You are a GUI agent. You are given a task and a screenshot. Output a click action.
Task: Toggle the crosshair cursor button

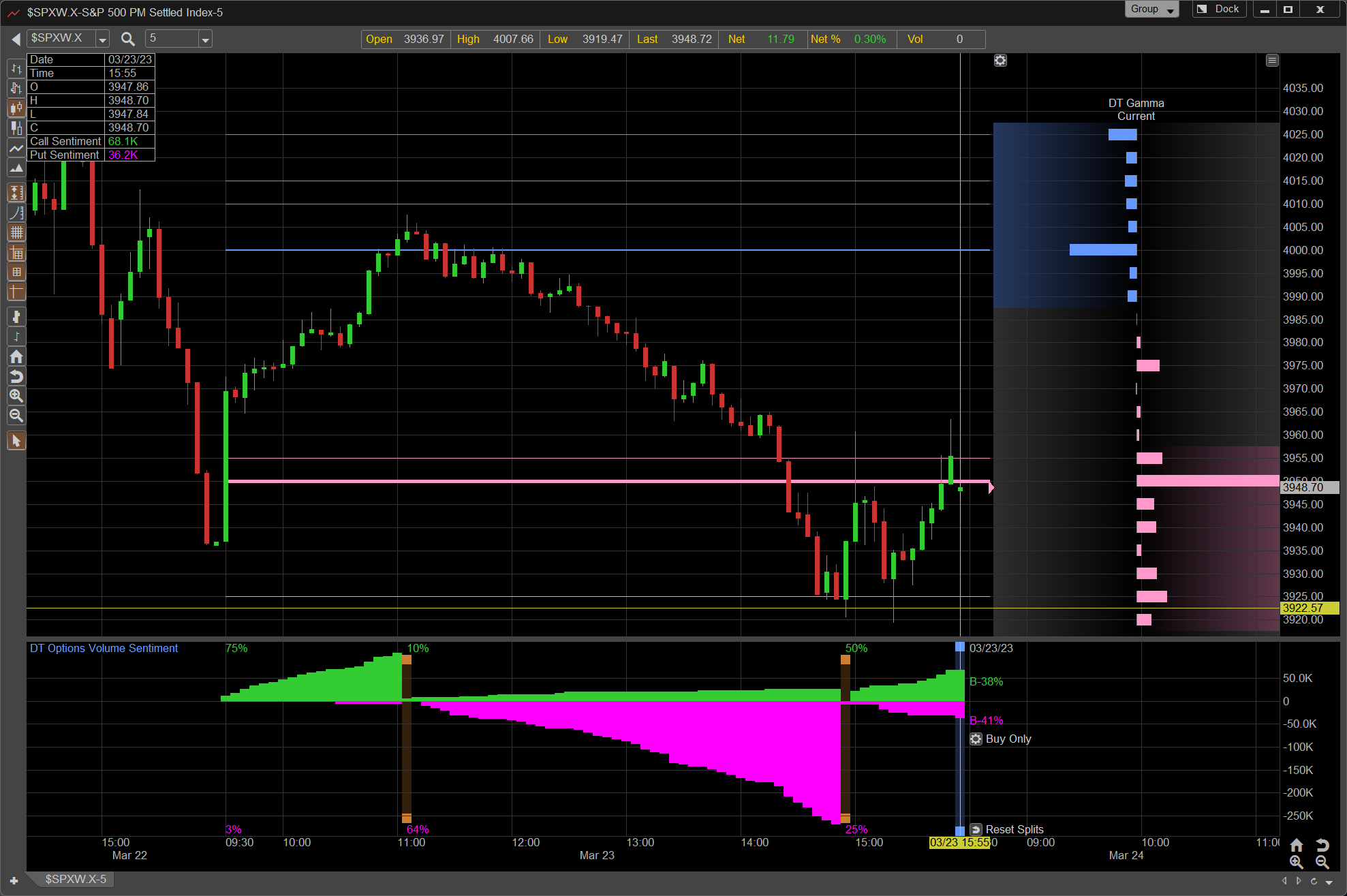click(x=16, y=292)
